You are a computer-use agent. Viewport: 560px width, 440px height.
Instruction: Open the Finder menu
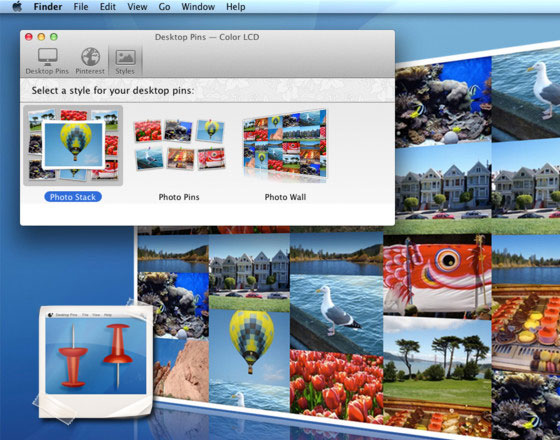tap(48, 7)
